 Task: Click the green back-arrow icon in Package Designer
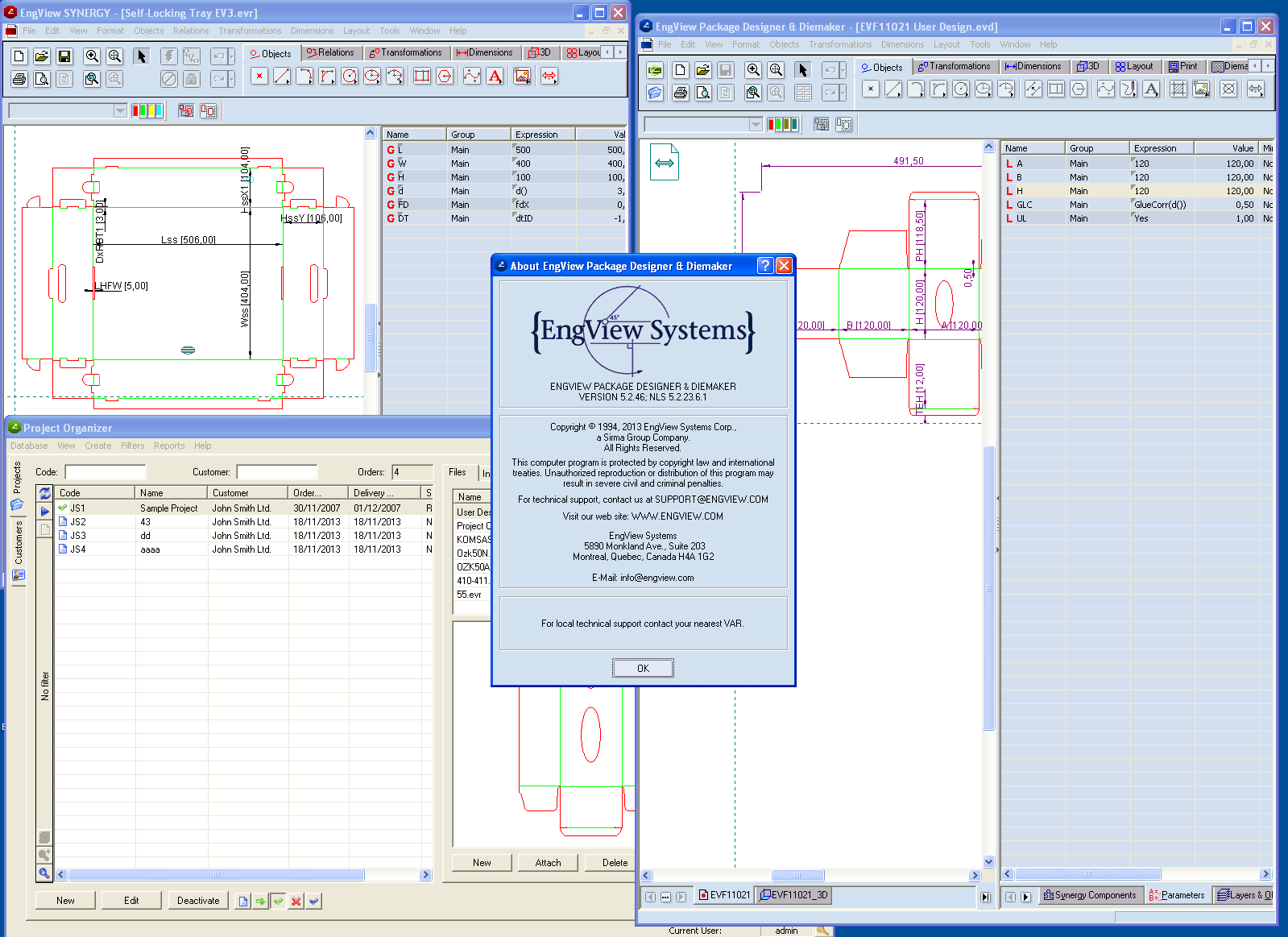coord(655,70)
